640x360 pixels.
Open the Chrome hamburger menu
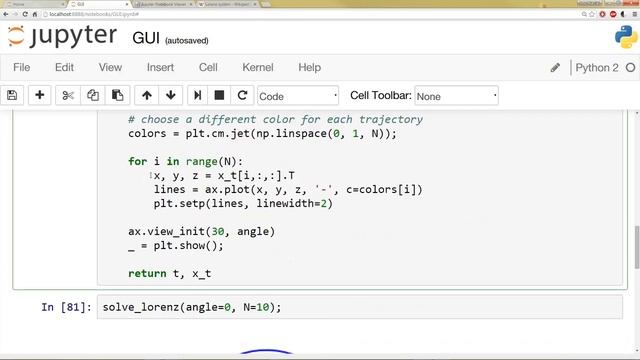click(x=635, y=14)
